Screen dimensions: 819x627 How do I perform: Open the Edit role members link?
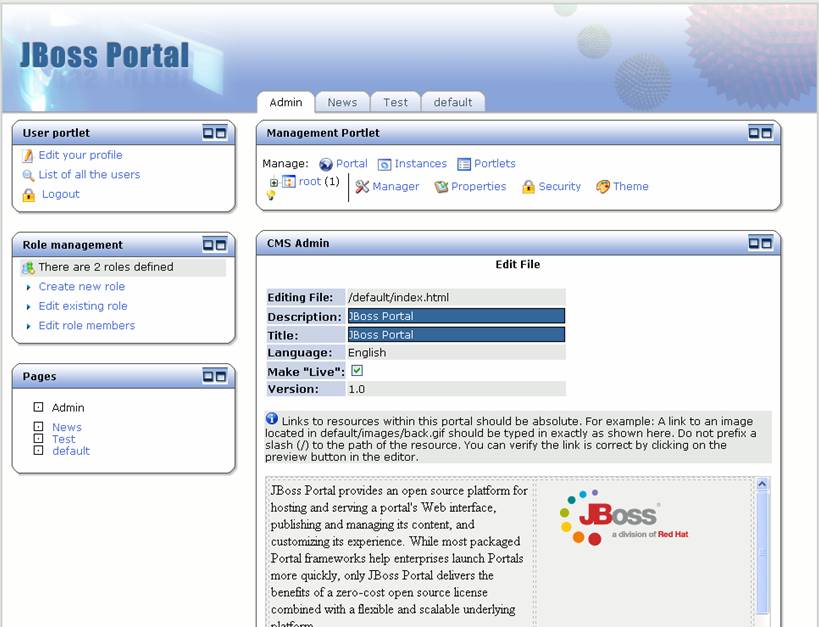87,326
